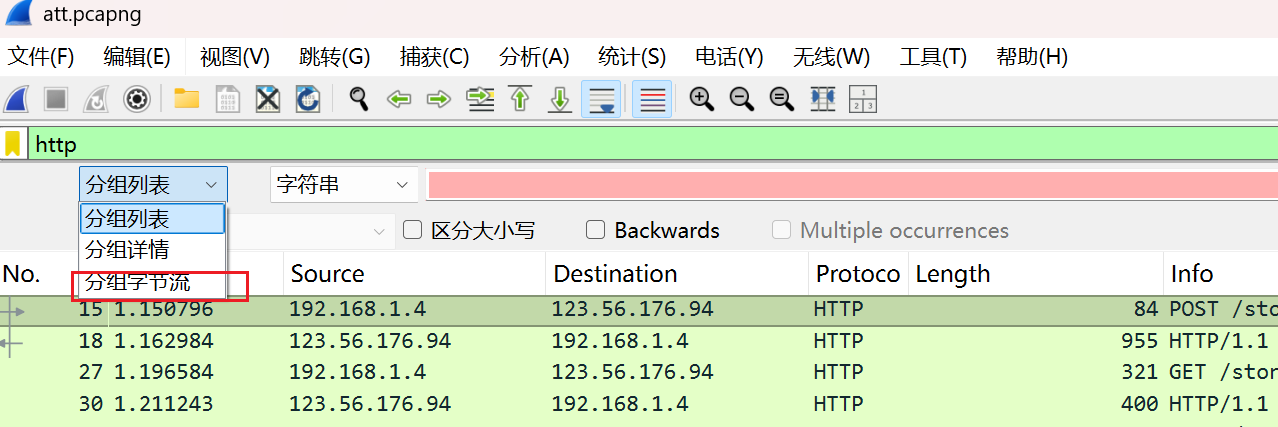Select packet 27 GET row
Viewport: 1278px width, 427px height.
click(639, 373)
